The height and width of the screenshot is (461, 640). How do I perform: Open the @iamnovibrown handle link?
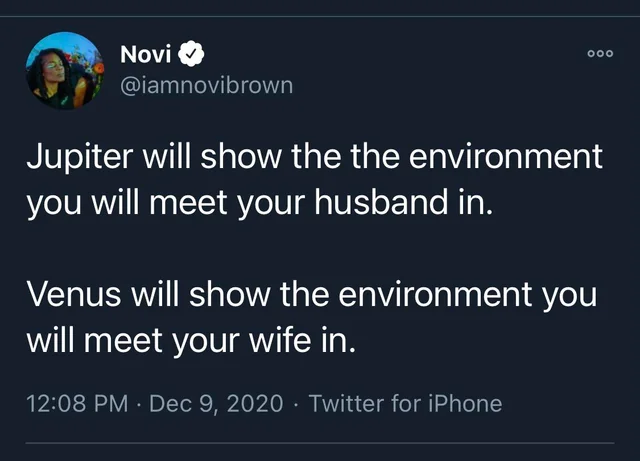206,85
